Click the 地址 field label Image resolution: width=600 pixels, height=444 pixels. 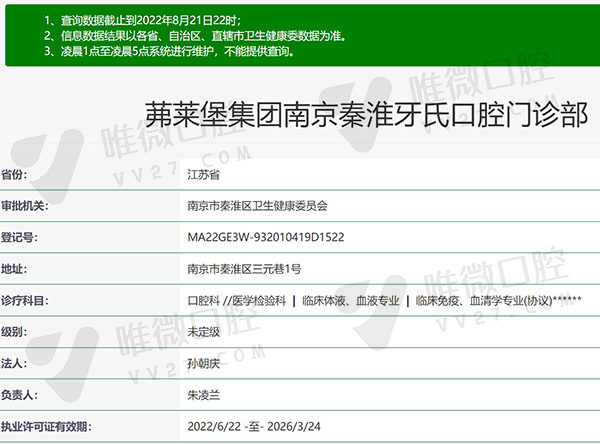click(x=14, y=269)
